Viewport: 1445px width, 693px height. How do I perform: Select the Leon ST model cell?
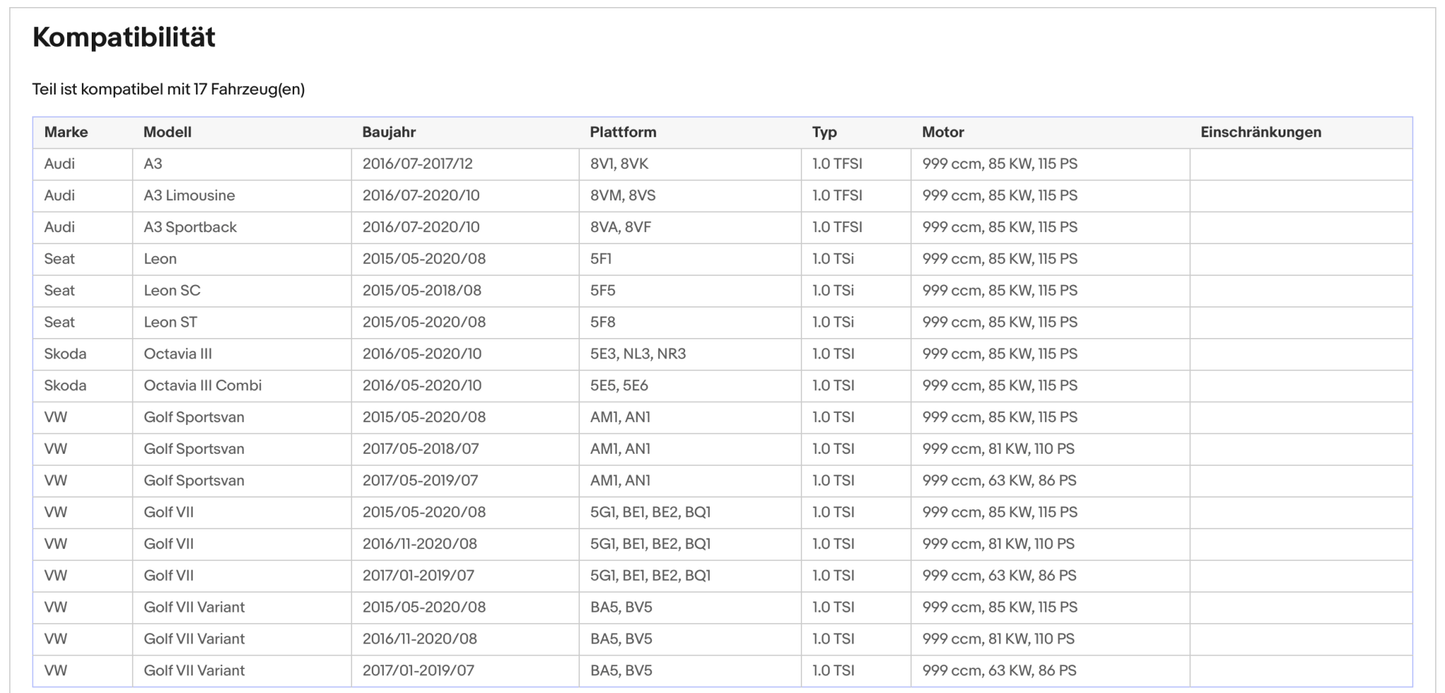coord(171,322)
